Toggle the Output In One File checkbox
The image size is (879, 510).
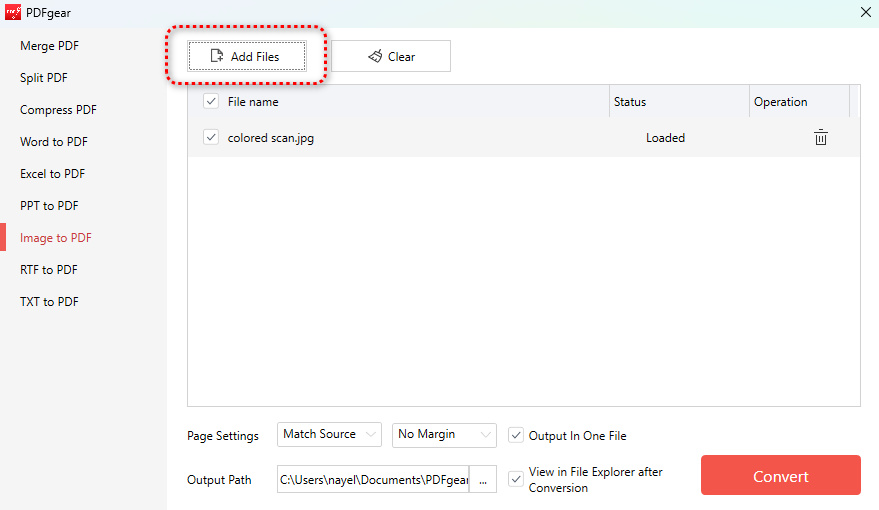(x=516, y=435)
